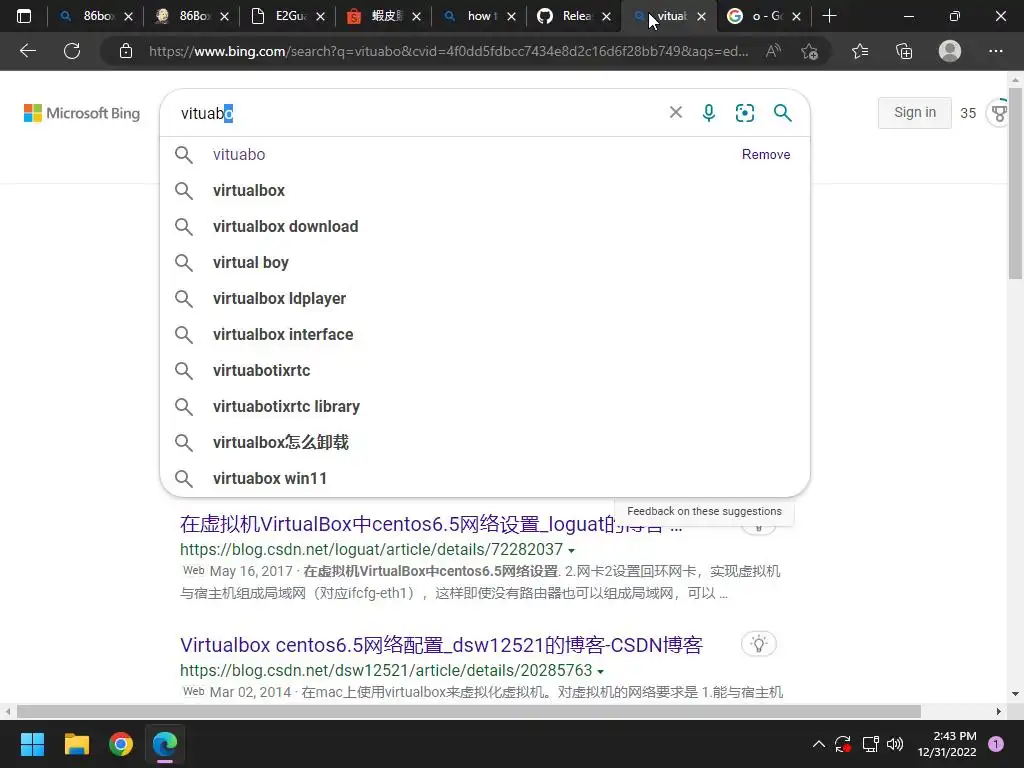Select the 'virtuabotixrtc' suggestion
The height and width of the screenshot is (768, 1024).
tap(485, 370)
